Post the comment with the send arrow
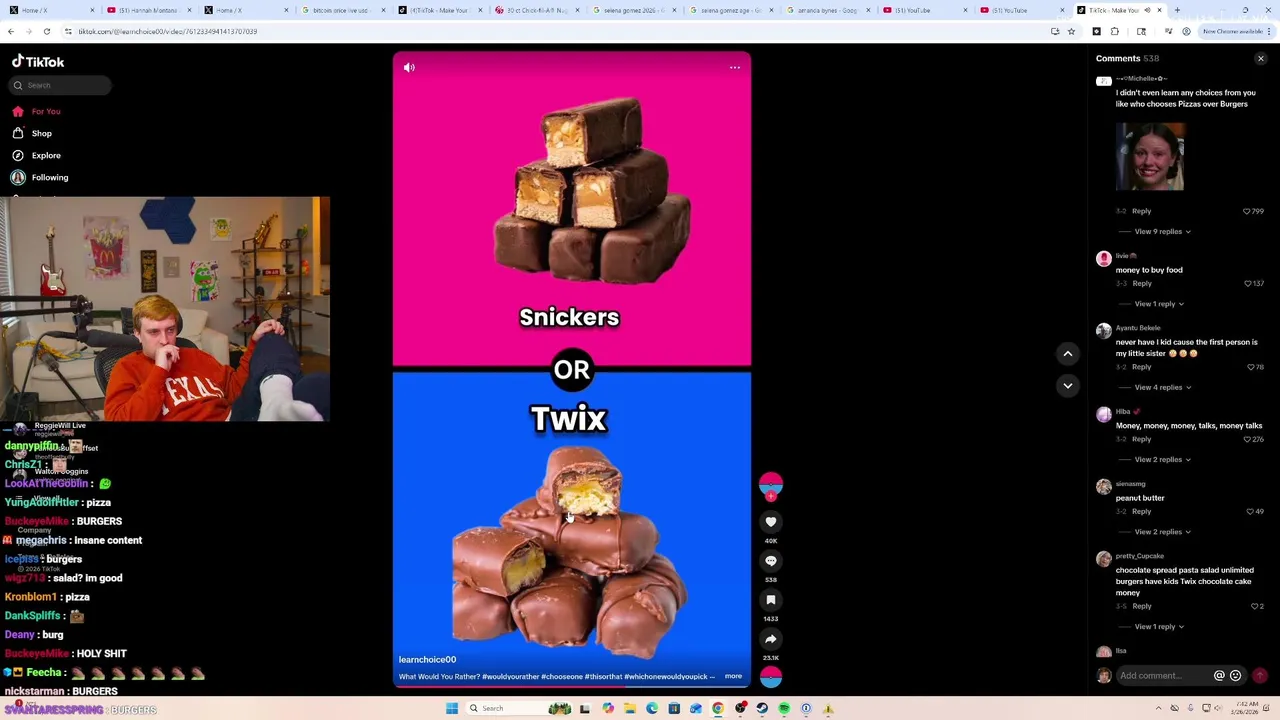The image size is (1280, 720). tap(1260, 676)
